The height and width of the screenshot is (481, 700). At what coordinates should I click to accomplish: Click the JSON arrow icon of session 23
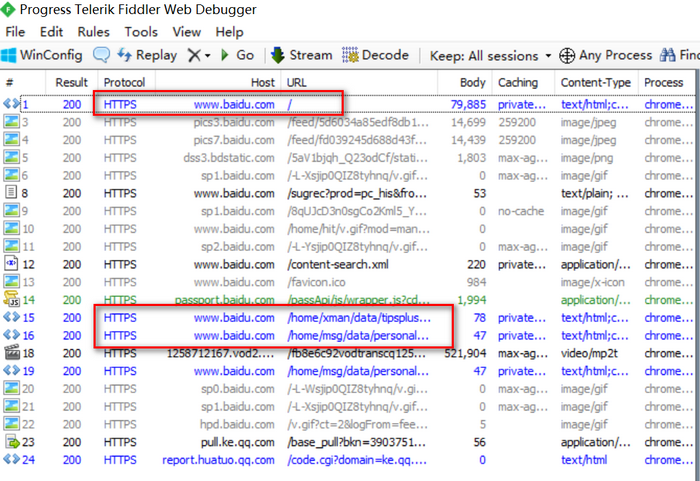[x=12, y=442]
